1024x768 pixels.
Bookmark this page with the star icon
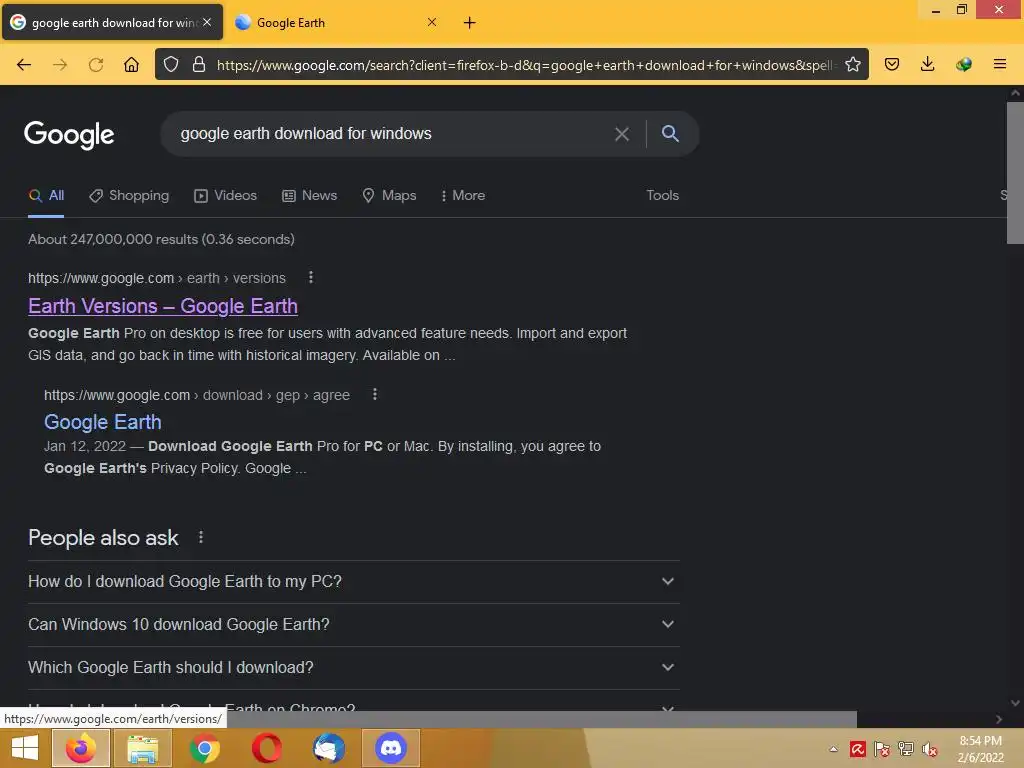pos(852,65)
